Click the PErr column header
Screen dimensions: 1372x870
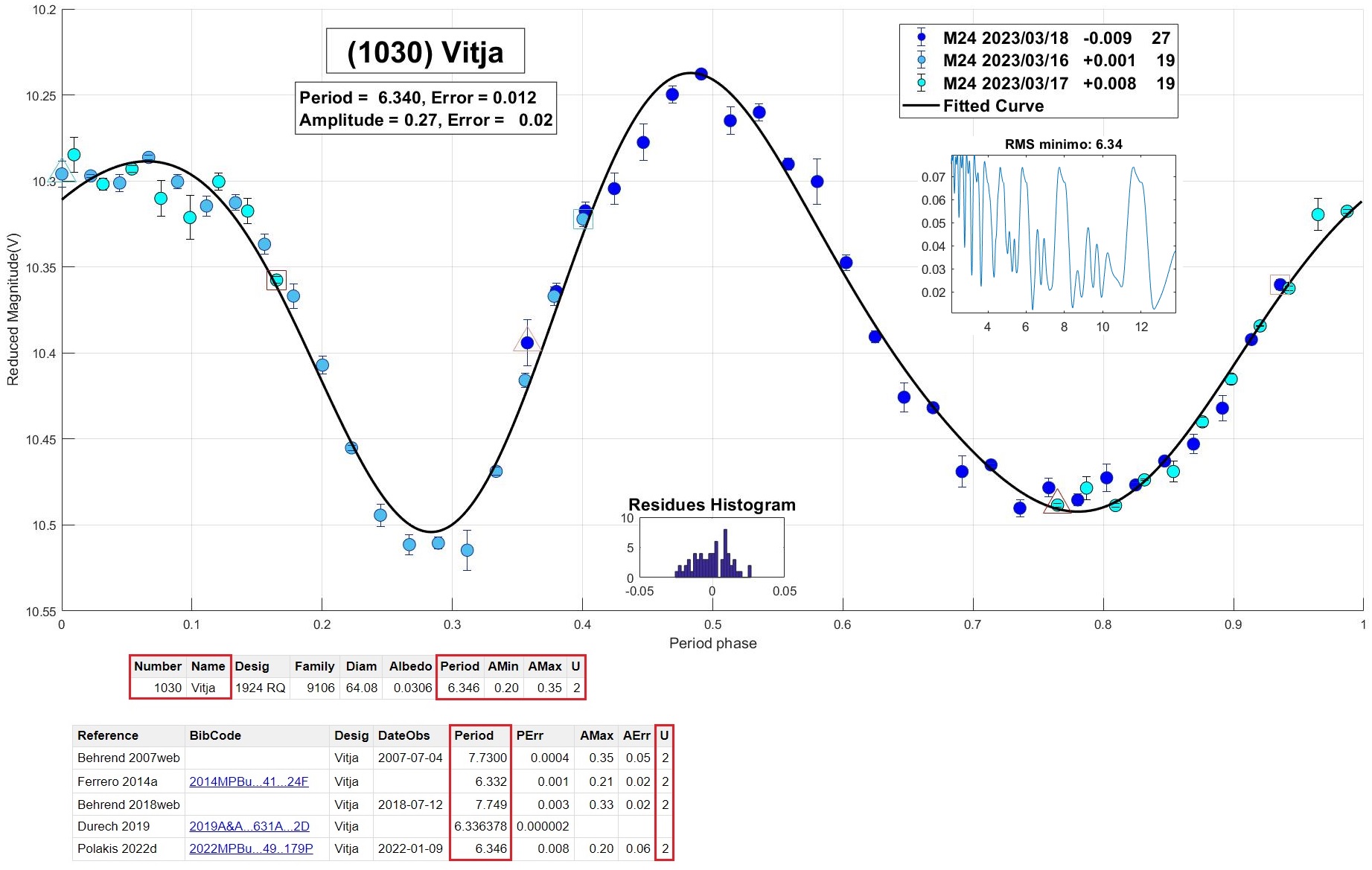coord(530,735)
